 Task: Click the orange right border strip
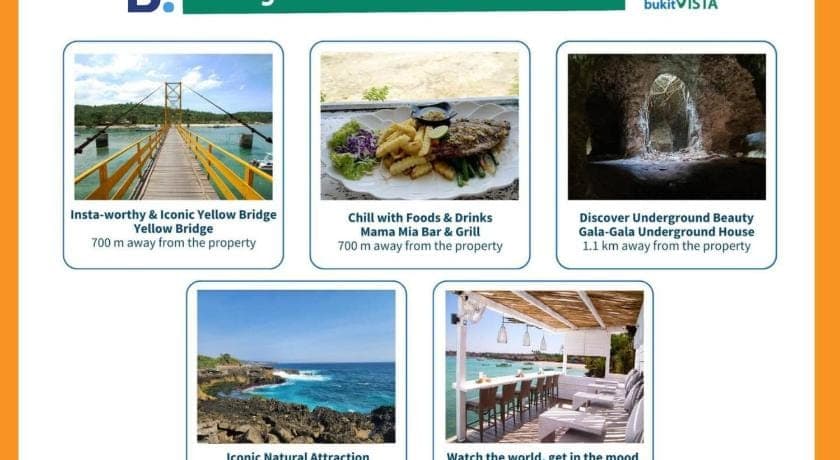tap(827, 230)
